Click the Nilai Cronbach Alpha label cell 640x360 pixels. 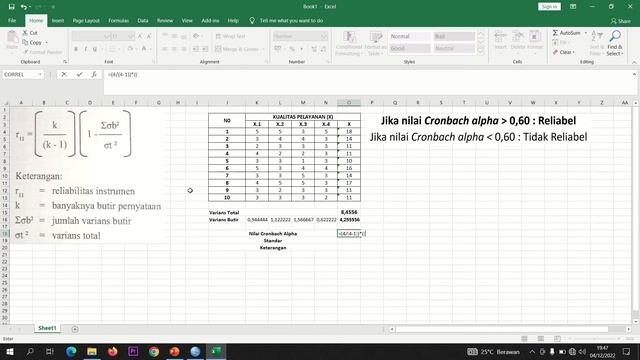[273, 234]
